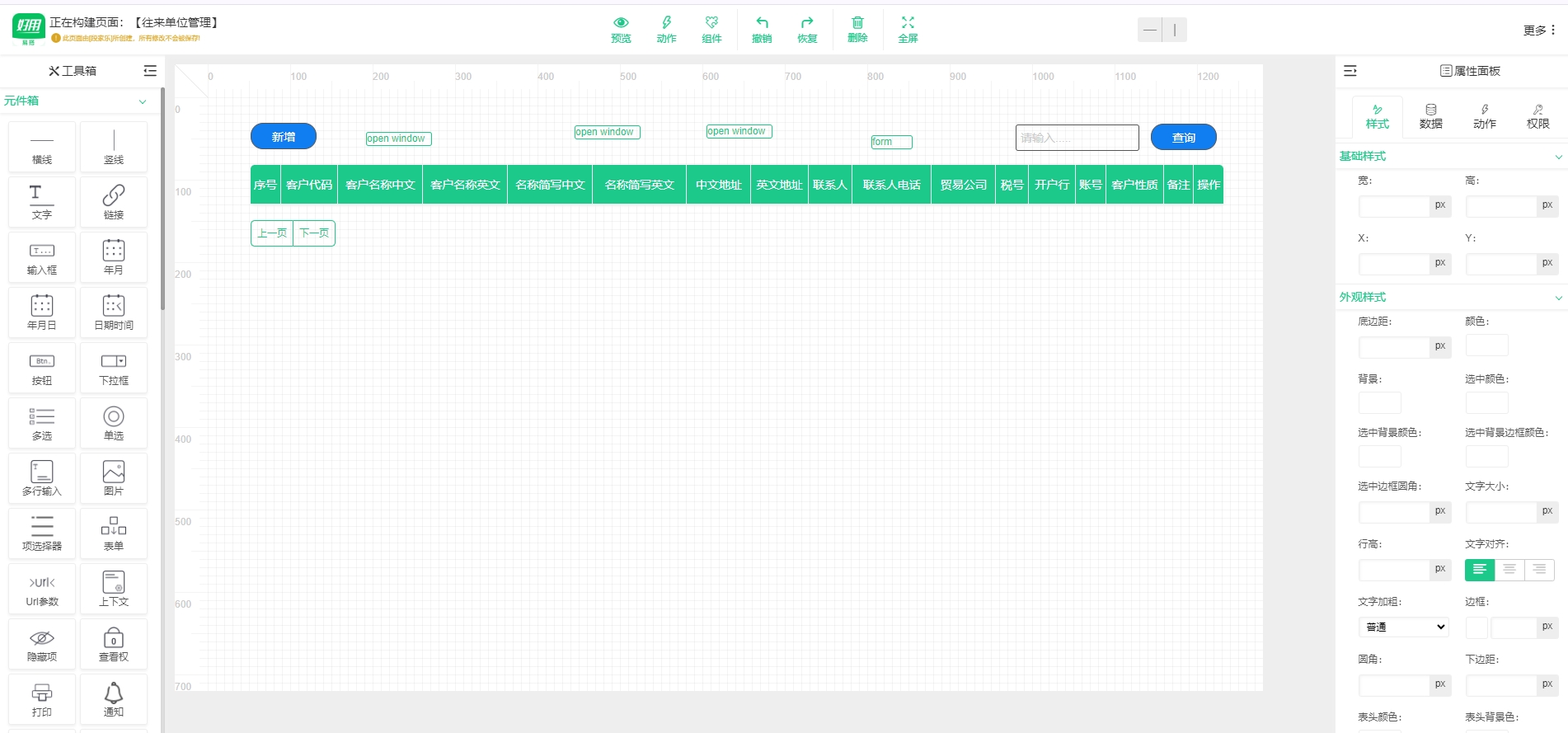Select the 图片 image component
Screen dimensions: 1568x733
click(x=114, y=478)
